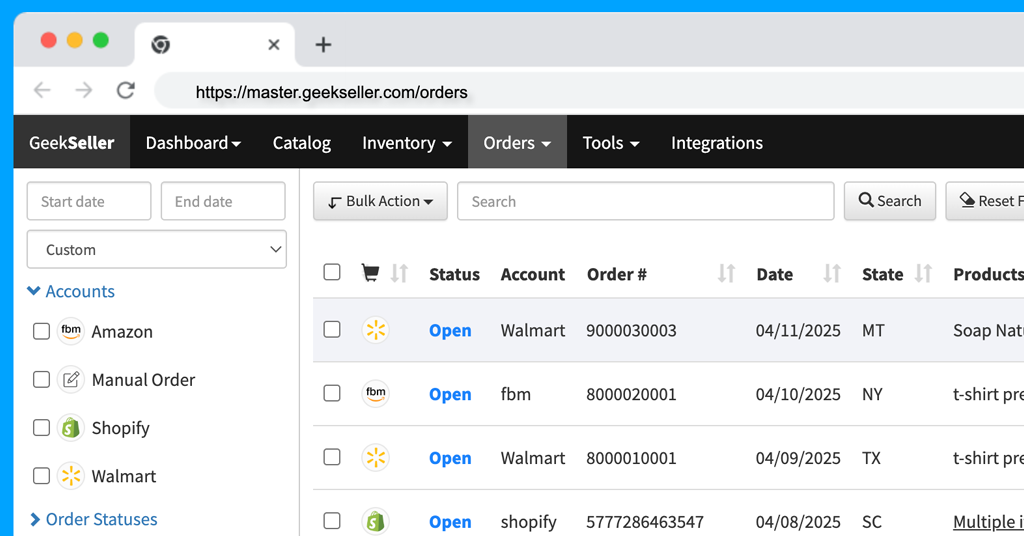
Task: Click the Chrome favicon on tab
Action: (x=161, y=44)
